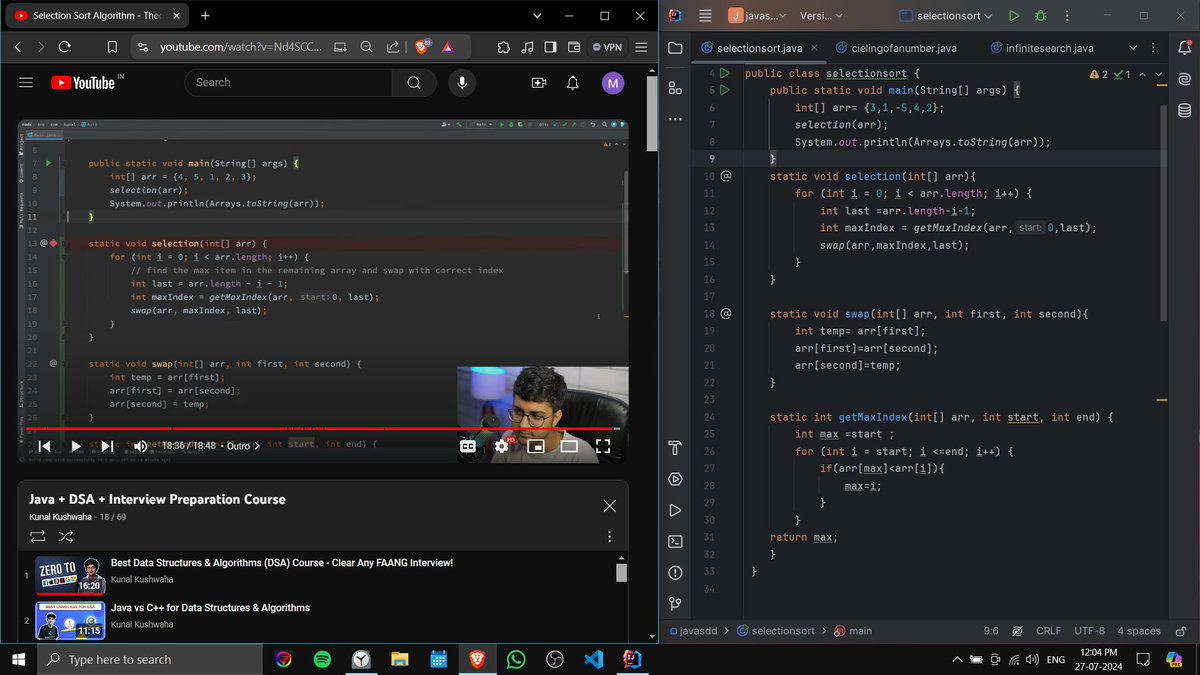The height and width of the screenshot is (675, 1200).
Task: Toggle closed captions on the video
Action: coord(468,446)
